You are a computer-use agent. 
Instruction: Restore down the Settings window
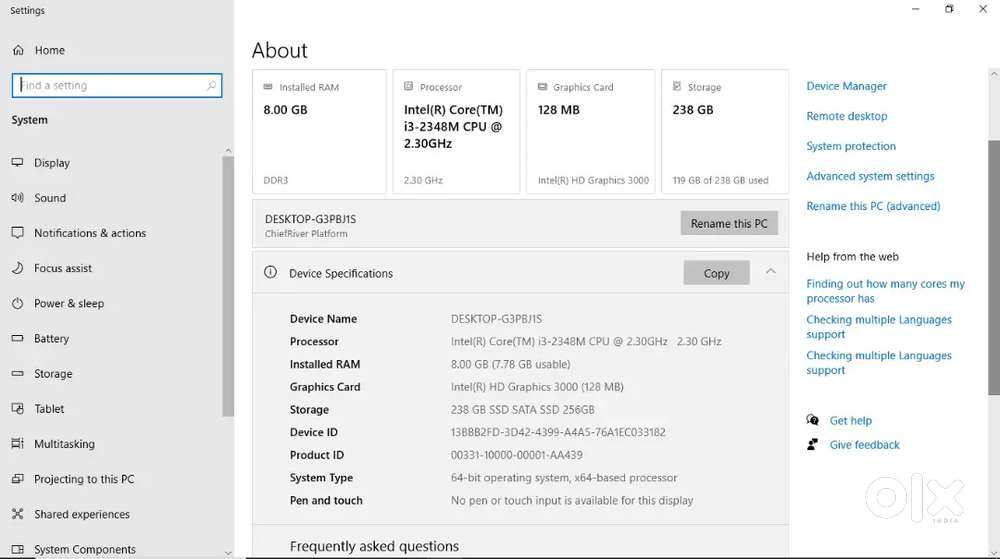(x=949, y=9)
